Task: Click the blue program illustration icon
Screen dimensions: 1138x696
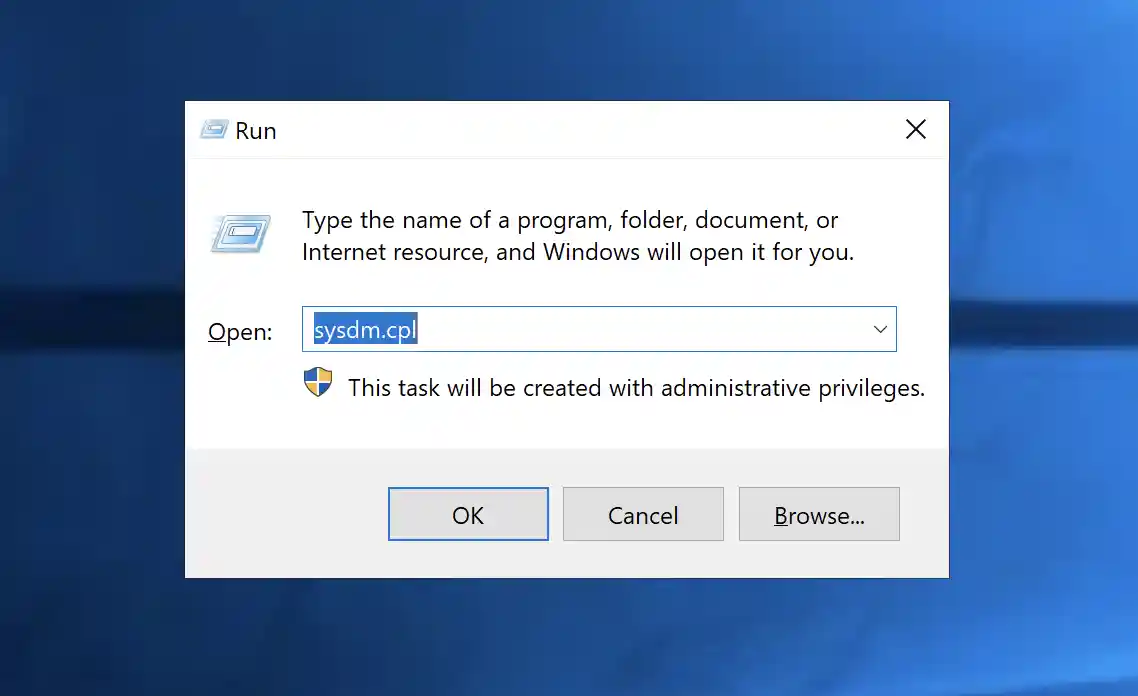Action: pos(240,232)
